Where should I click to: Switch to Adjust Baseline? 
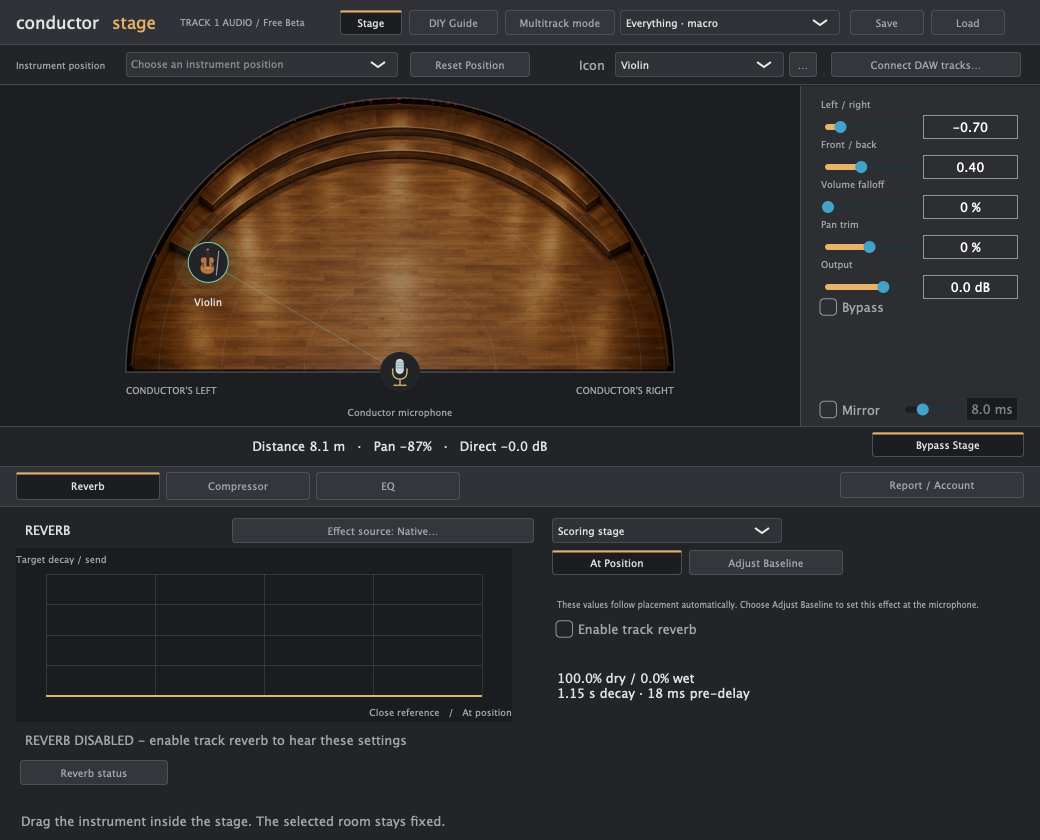765,563
